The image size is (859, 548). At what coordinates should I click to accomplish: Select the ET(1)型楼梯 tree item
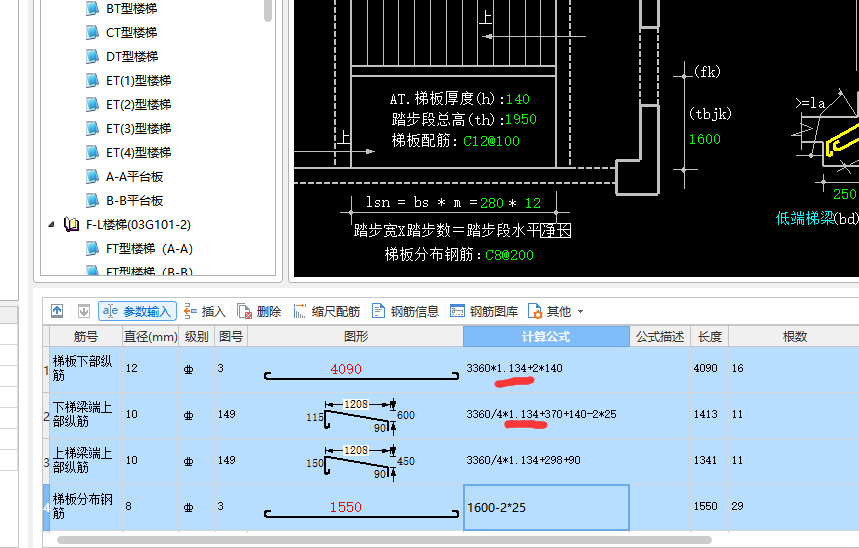tap(139, 81)
